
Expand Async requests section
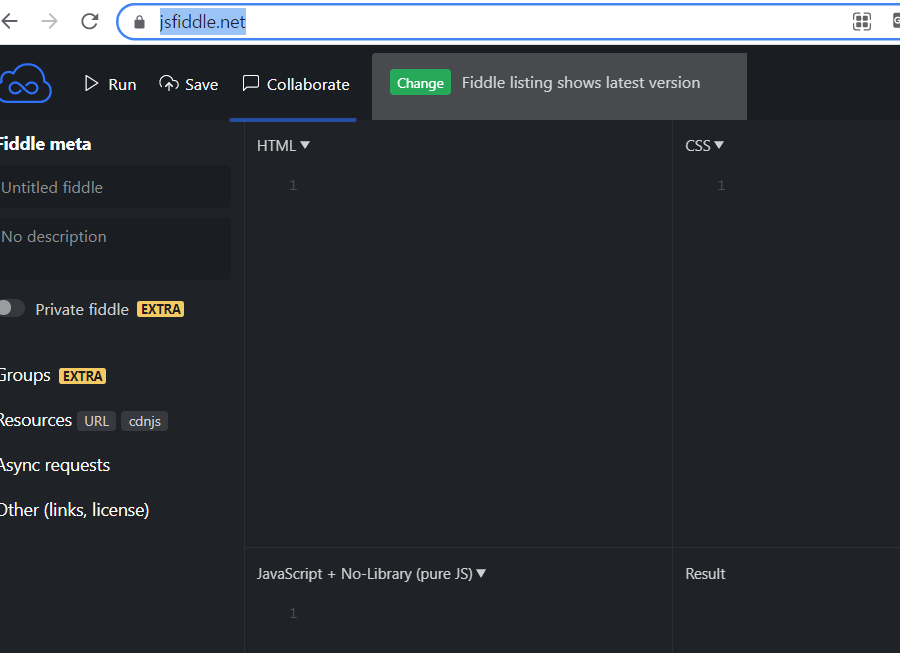click(55, 465)
